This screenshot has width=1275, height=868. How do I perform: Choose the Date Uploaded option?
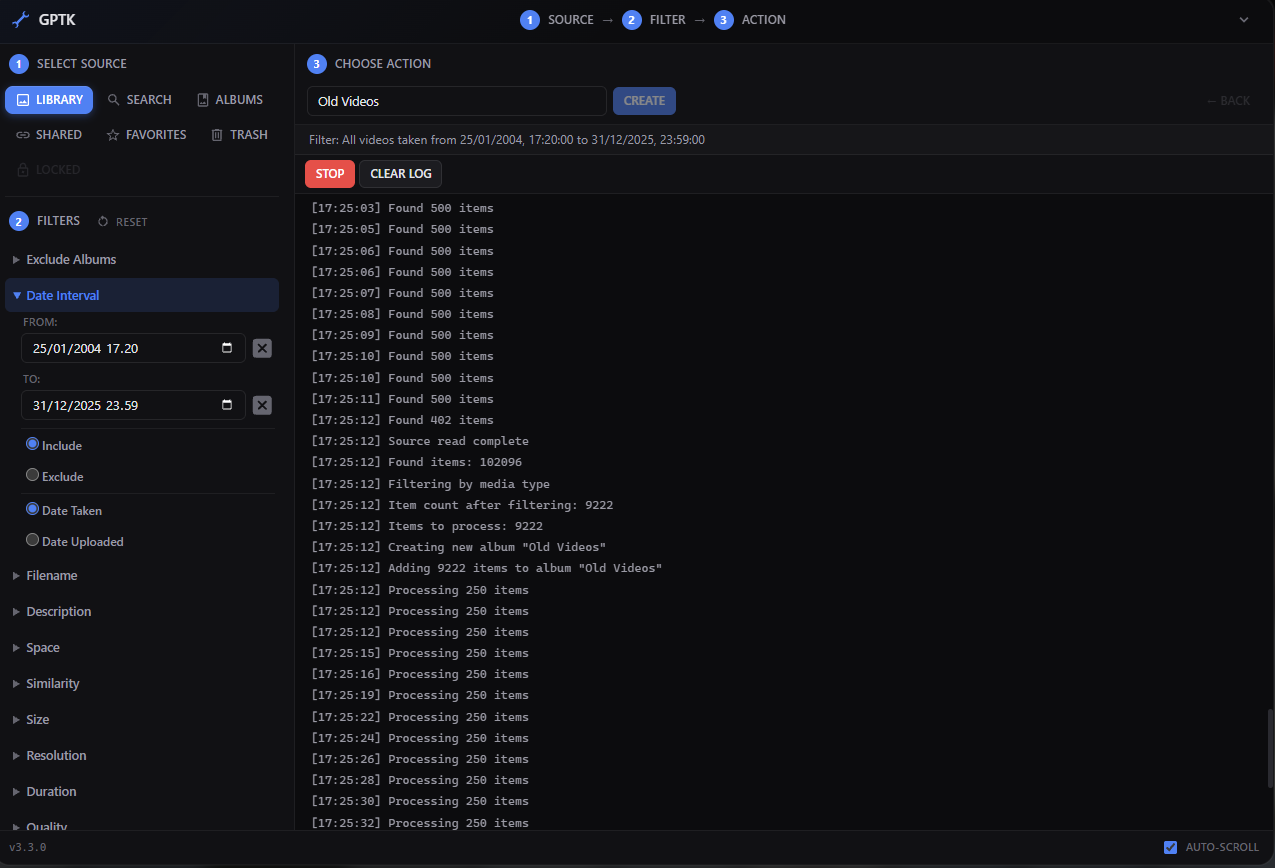click(33, 540)
